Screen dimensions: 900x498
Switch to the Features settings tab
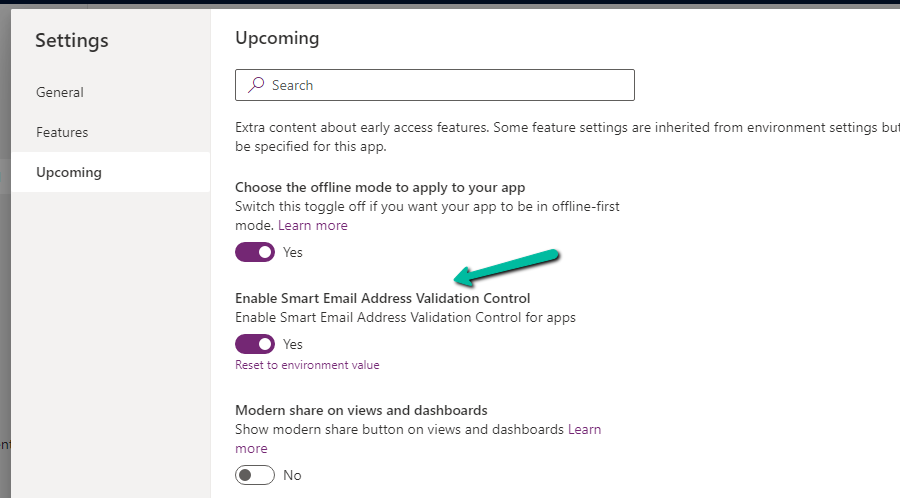[x=62, y=132]
